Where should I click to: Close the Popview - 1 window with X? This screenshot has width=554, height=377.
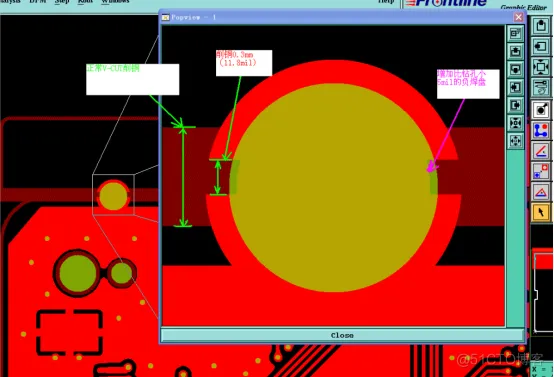(518, 17)
